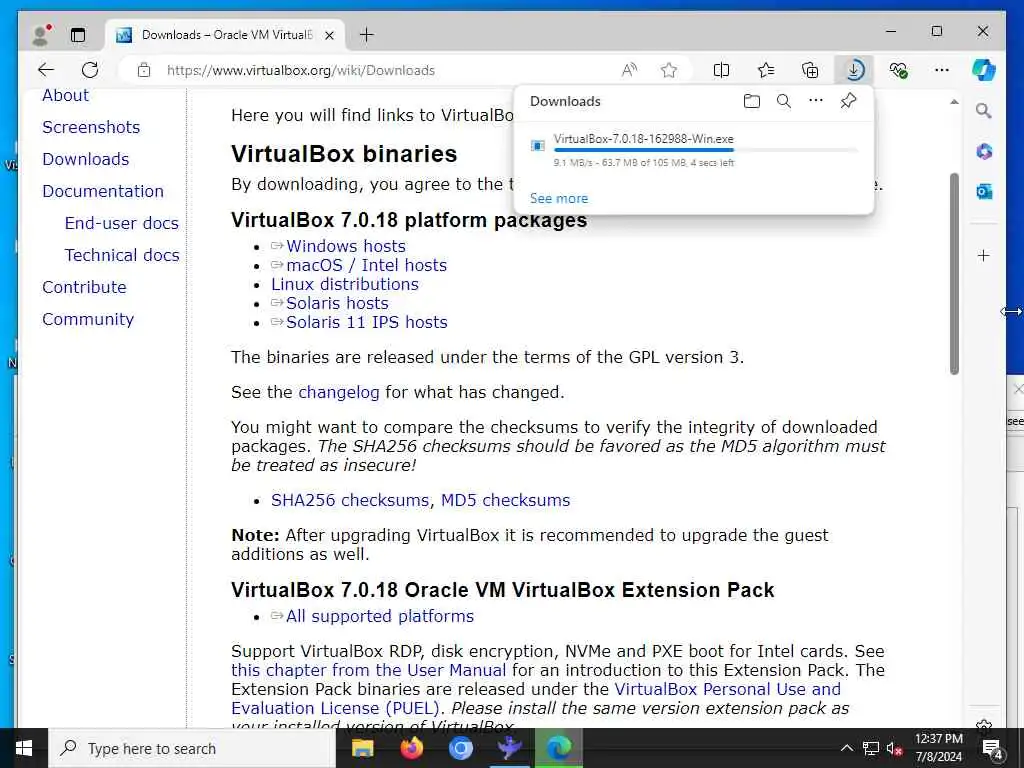The image size is (1024, 768).
Task: Open Outlook in the sidebar
Action: 984,191
